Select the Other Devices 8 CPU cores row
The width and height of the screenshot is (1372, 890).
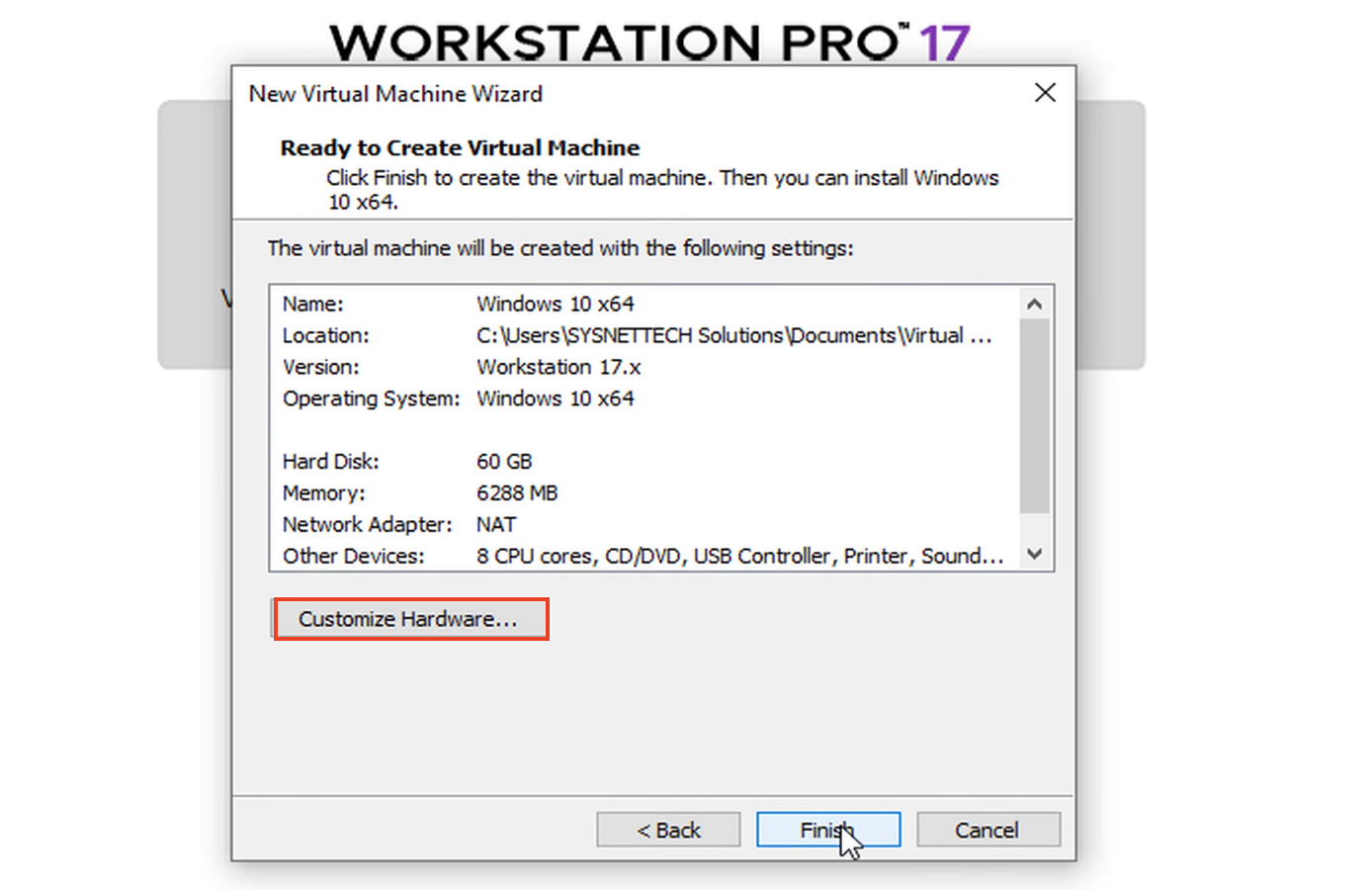[643, 556]
